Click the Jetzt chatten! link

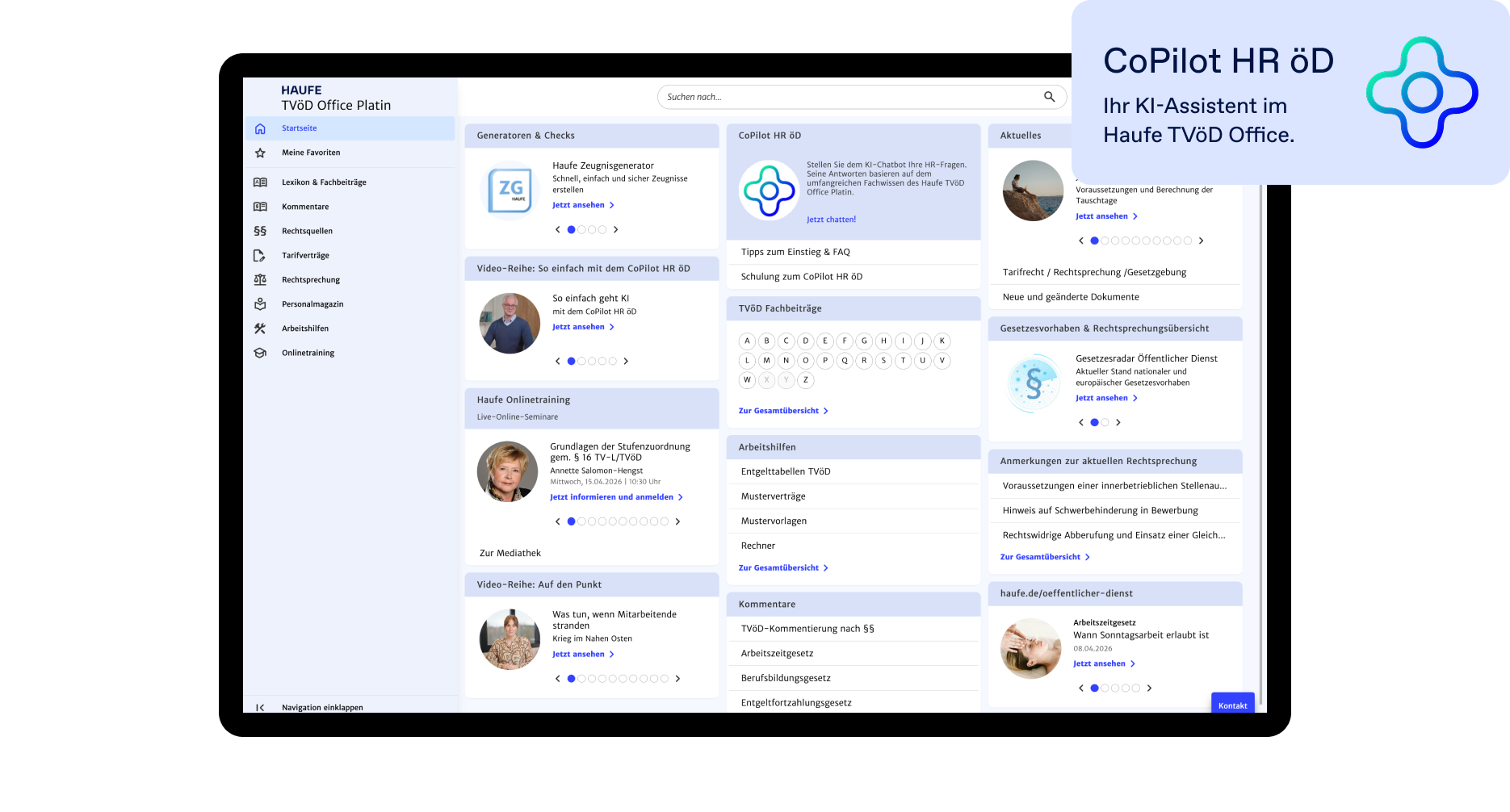[831, 220]
